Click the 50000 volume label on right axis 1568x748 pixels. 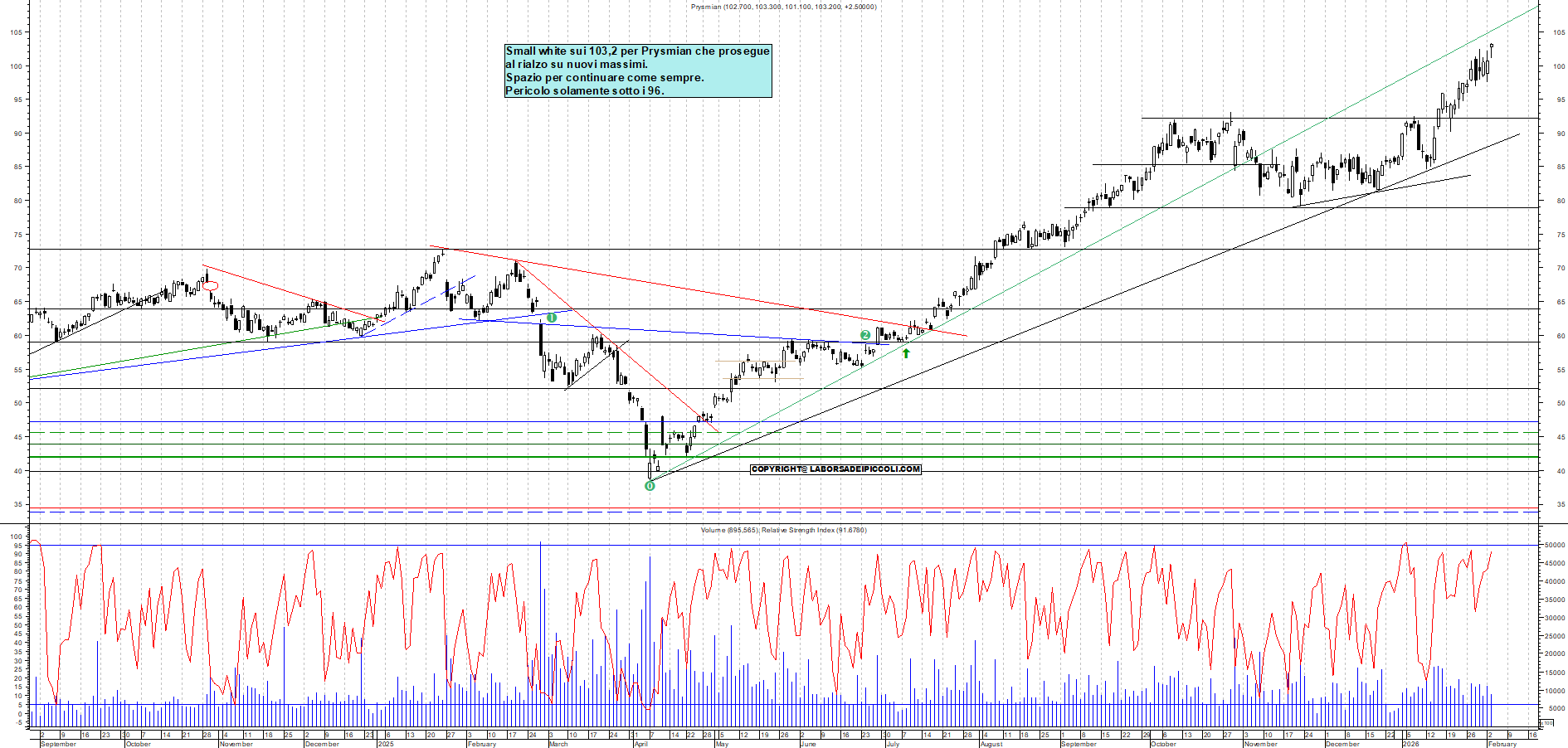click(1555, 545)
